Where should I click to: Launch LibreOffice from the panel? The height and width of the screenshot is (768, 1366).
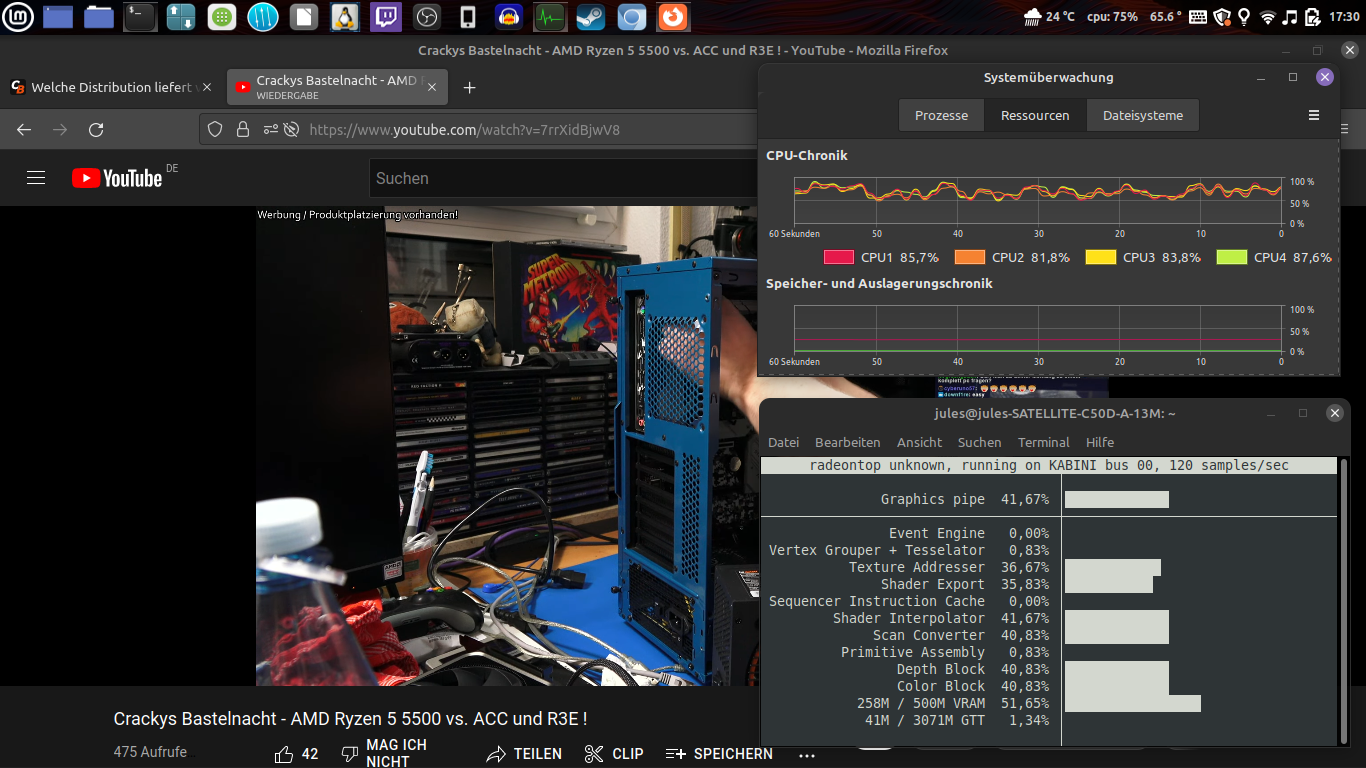click(x=304, y=16)
